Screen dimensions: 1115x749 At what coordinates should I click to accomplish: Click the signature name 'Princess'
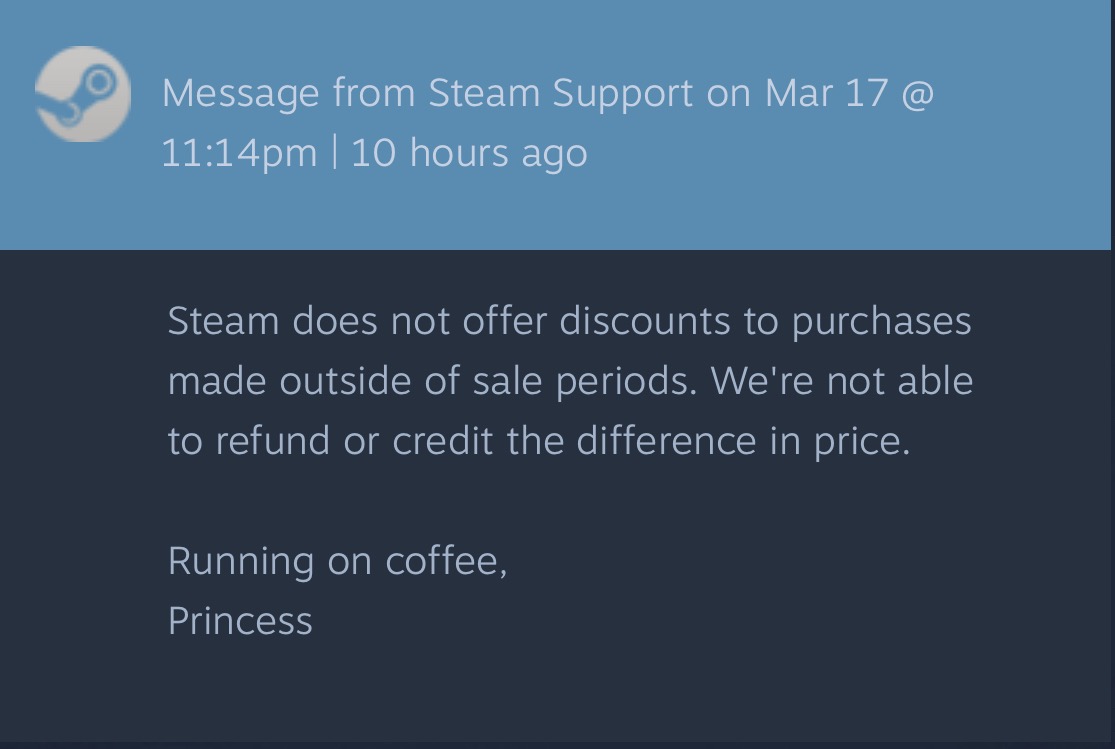[x=240, y=620]
